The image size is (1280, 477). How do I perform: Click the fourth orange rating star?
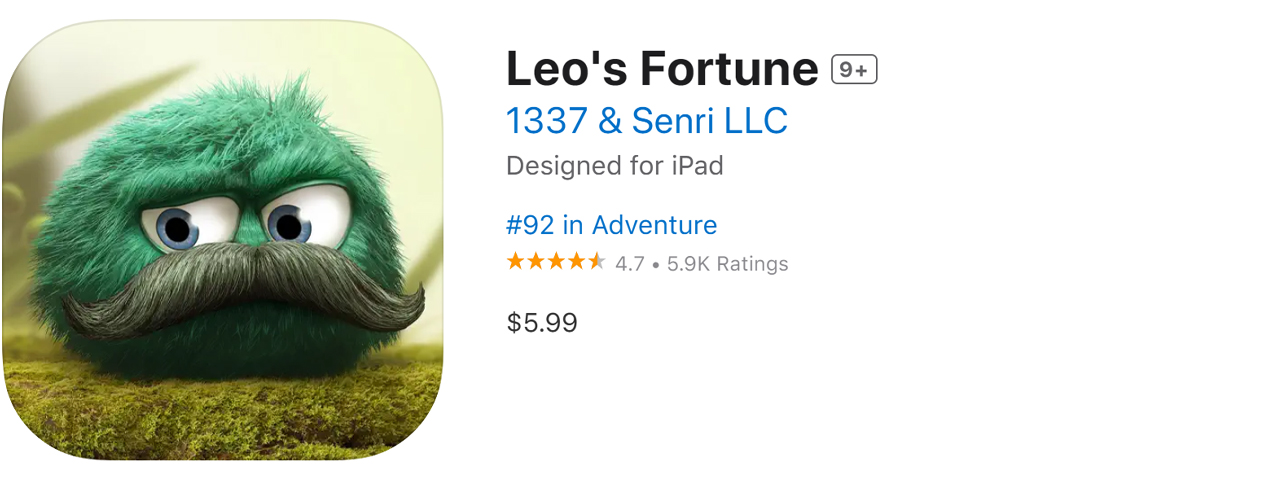coord(576,263)
